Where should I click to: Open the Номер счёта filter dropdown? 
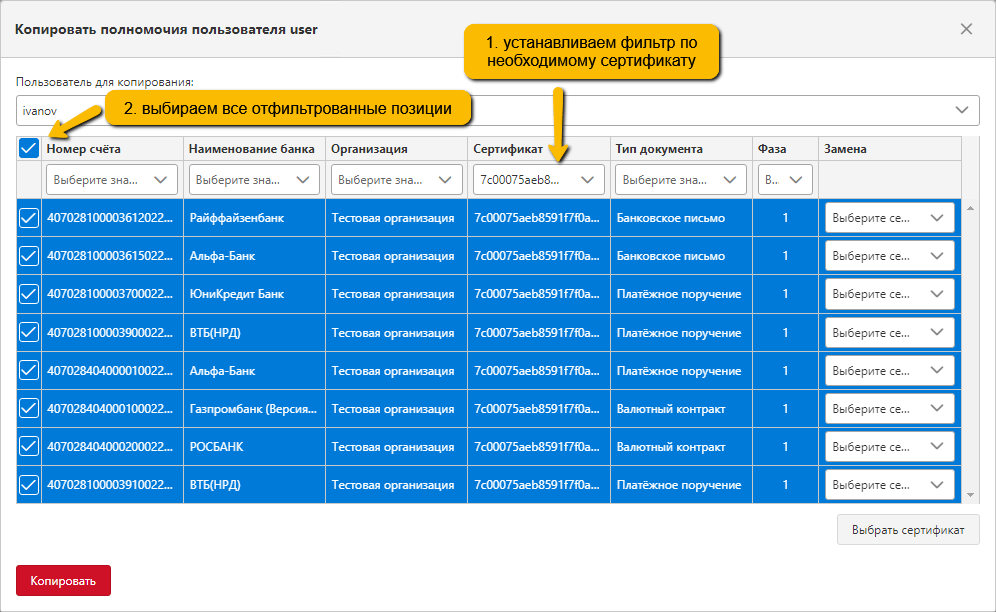coord(111,180)
